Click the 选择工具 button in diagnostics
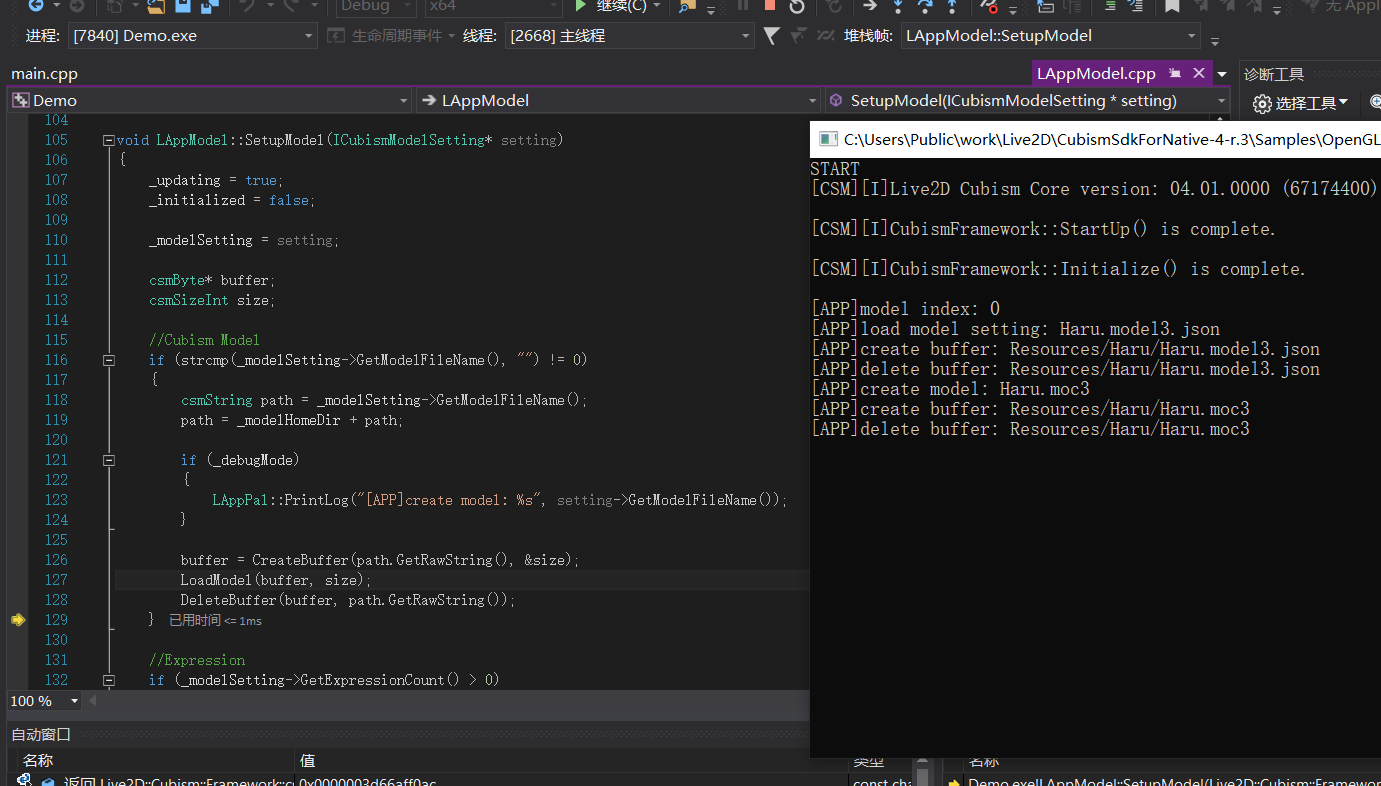Viewport: 1381px width, 786px height. (1301, 103)
